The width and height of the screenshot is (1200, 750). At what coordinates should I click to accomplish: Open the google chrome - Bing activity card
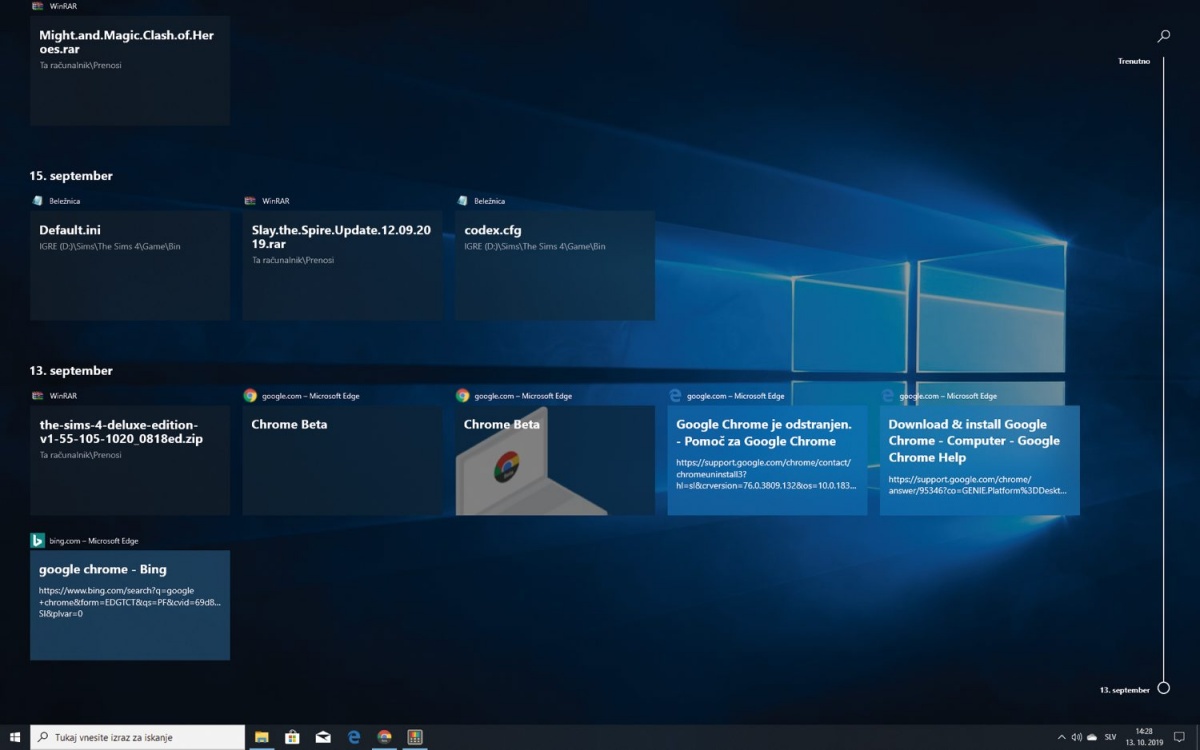pyautogui.click(x=130, y=605)
